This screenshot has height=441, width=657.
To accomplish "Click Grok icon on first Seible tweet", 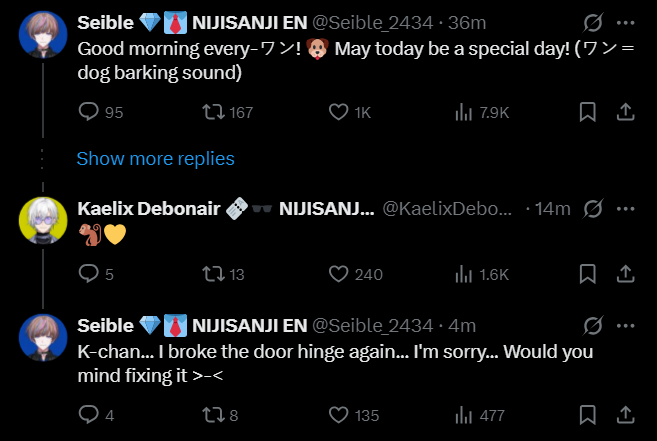I will pyautogui.click(x=591, y=22).
